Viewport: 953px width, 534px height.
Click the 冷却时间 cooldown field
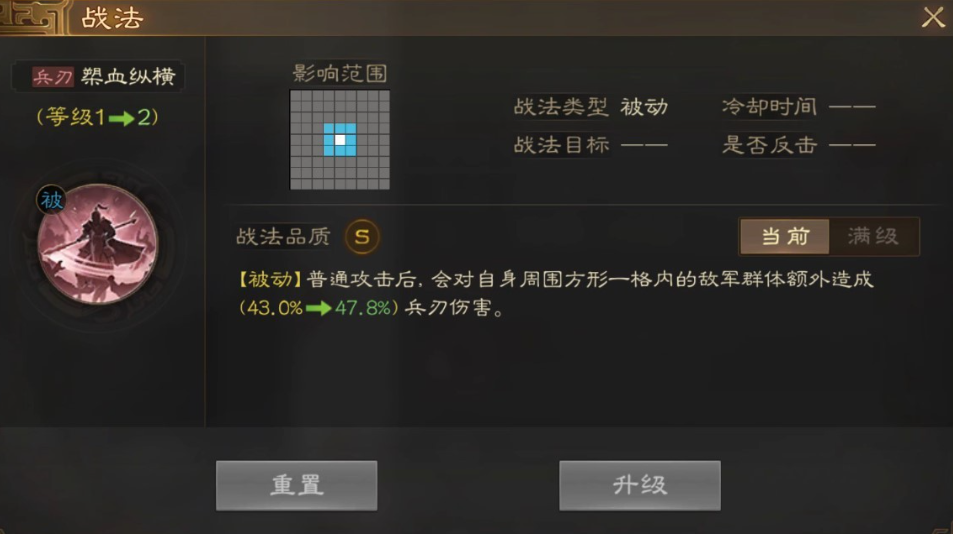click(x=798, y=107)
